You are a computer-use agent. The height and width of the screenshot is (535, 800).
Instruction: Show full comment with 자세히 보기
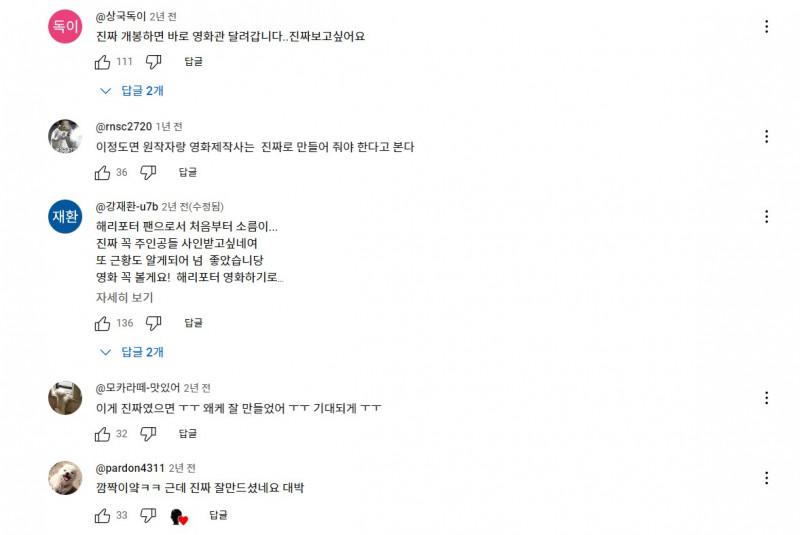(x=124, y=298)
